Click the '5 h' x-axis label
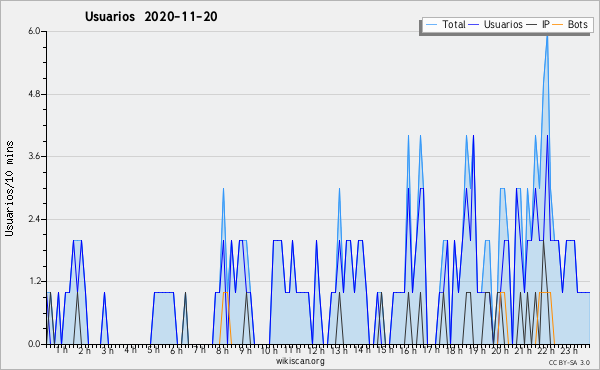Image resolution: width=600 pixels, height=370 pixels. (x=153, y=350)
